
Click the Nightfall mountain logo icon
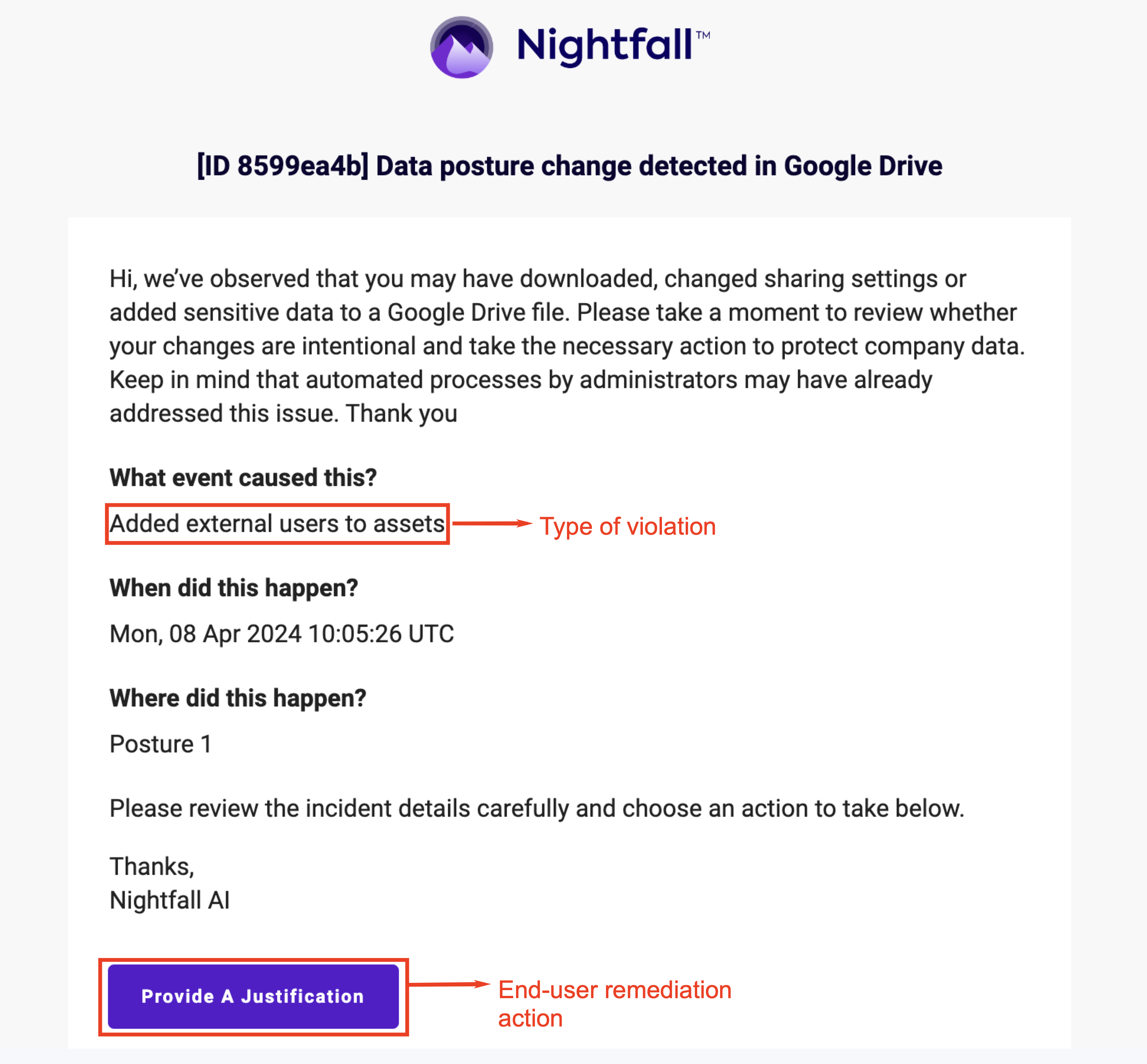tap(461, 47)
